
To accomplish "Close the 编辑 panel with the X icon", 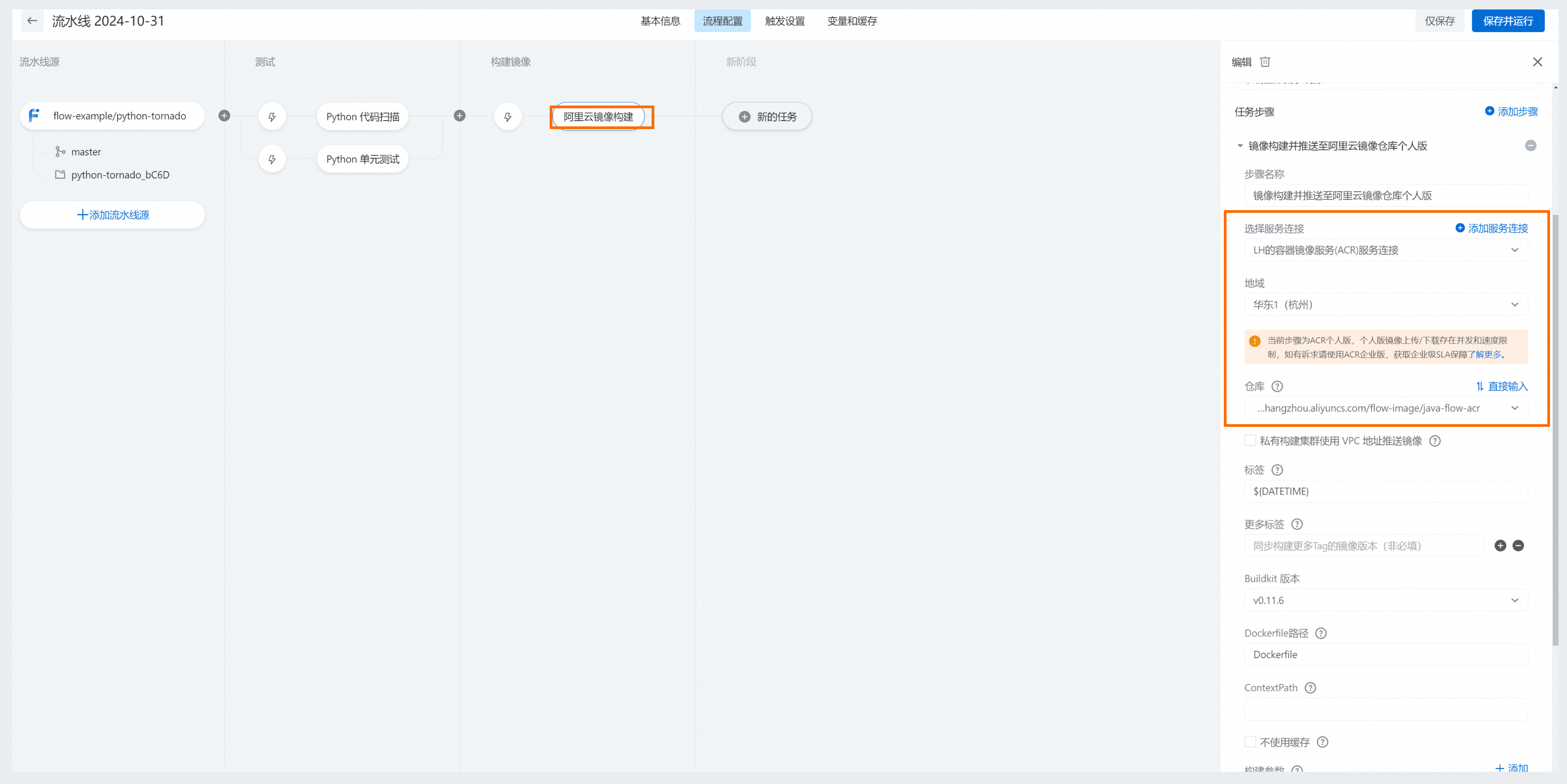I will tap(1537, 62).
